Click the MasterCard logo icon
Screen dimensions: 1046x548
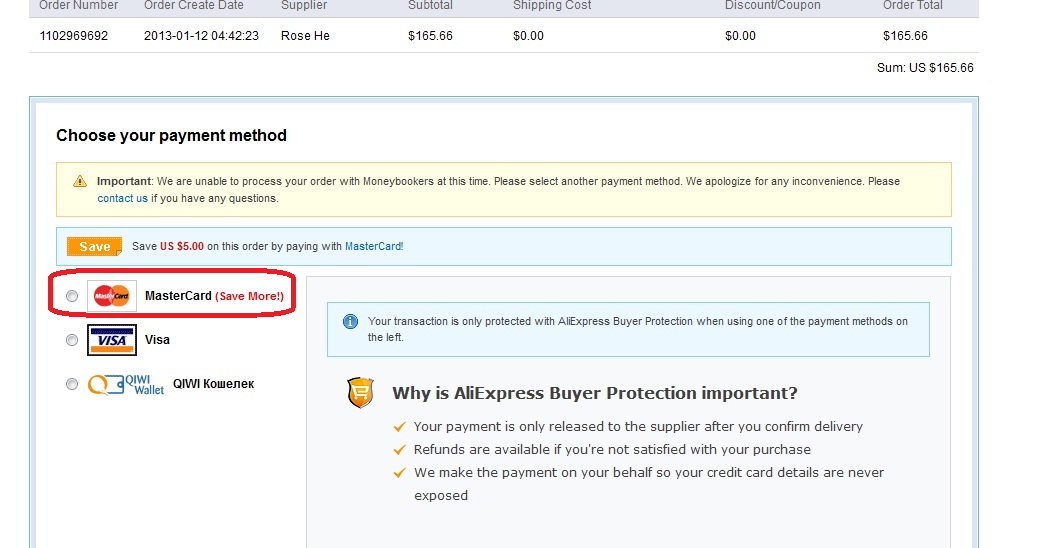coord(112,296)
